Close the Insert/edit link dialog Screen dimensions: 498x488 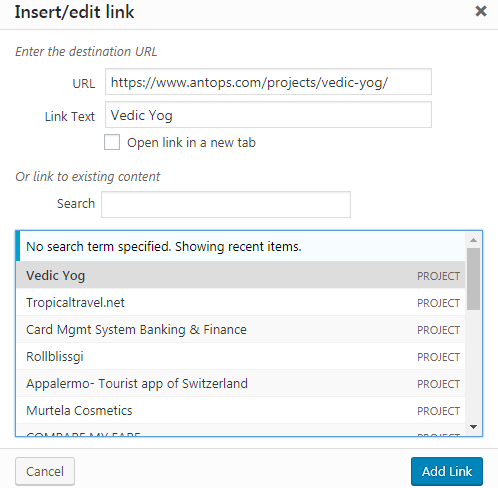coord(481,11)
